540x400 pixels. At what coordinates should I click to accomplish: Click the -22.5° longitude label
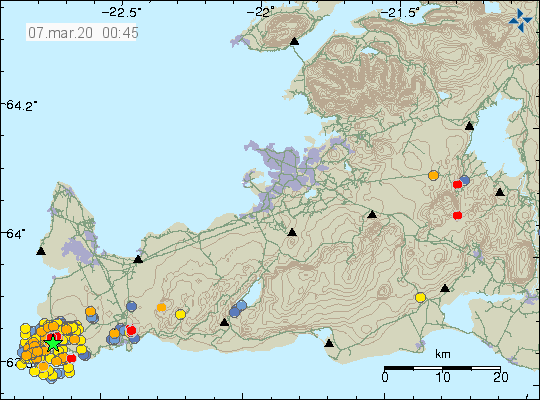click(x=122, y=13)
